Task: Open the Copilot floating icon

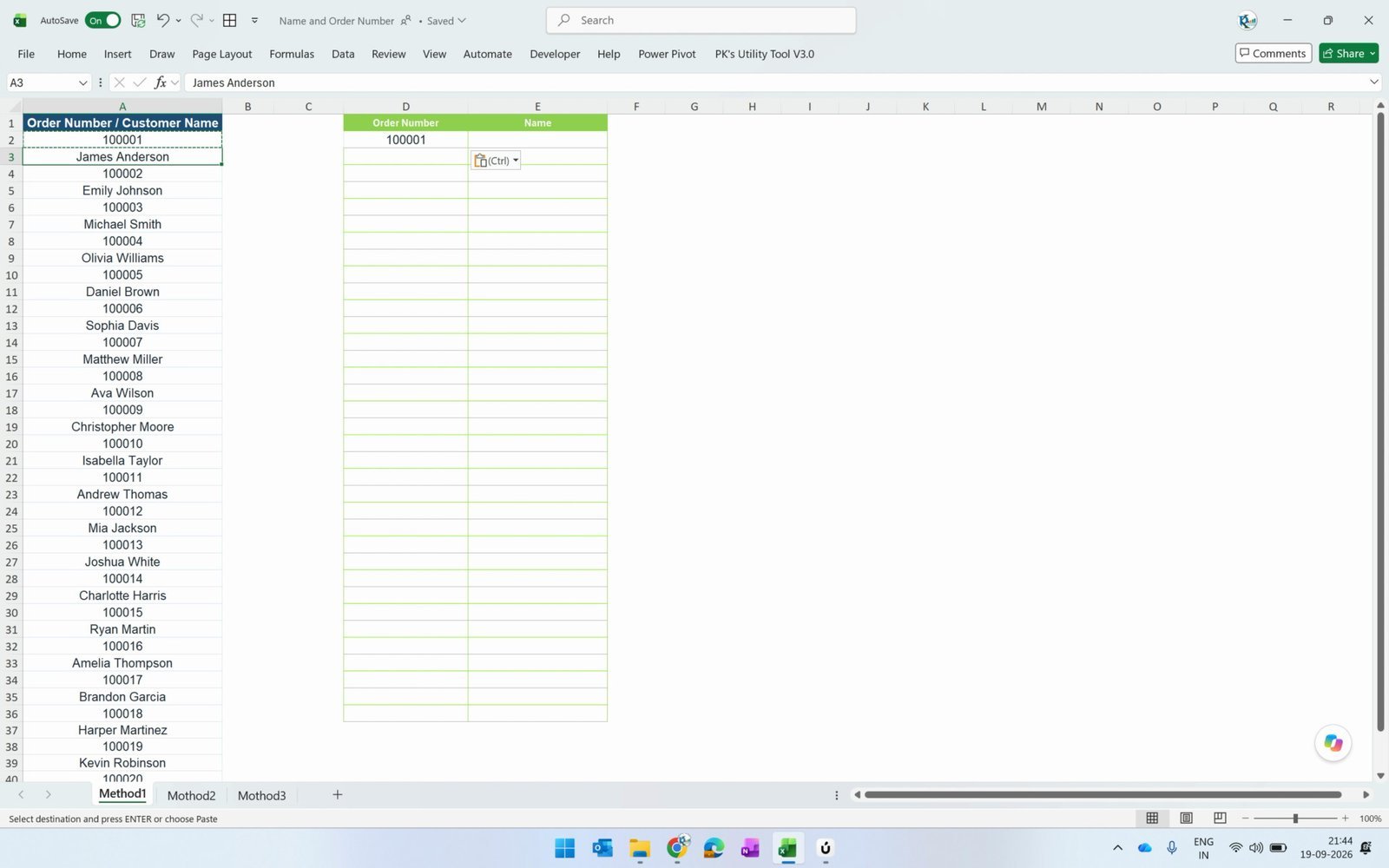Action: pyautogui.click(x=1333, y=743)
